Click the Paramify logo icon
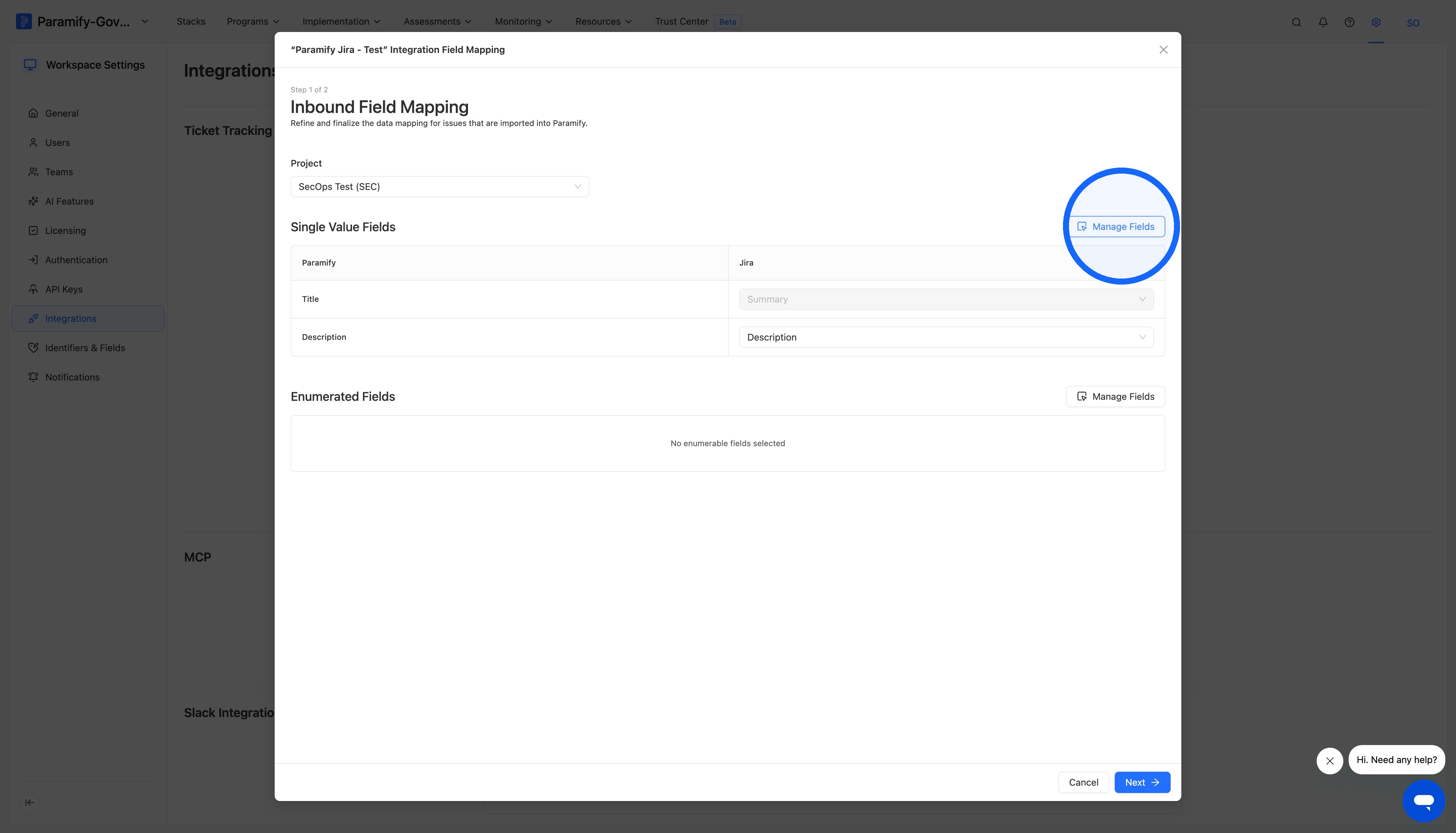The height and width of the screenshot is (833, 1456). click(23, 22)
